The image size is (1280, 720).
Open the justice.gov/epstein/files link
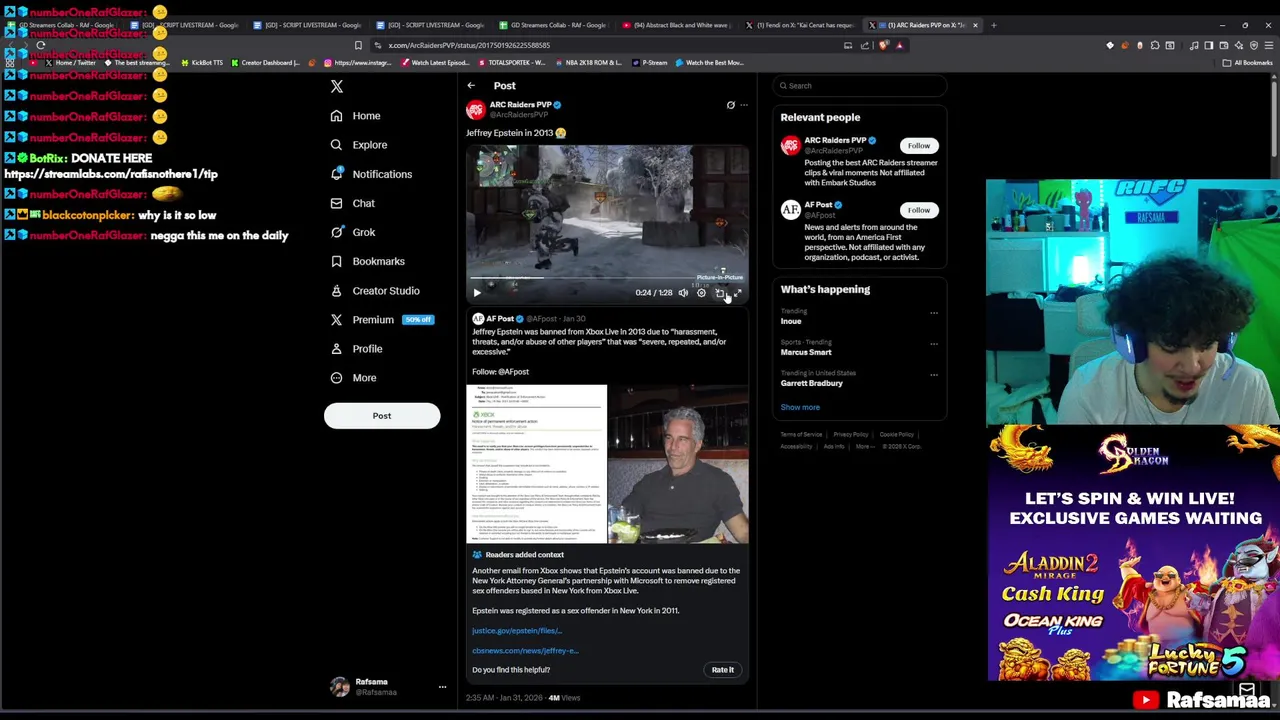517,631
